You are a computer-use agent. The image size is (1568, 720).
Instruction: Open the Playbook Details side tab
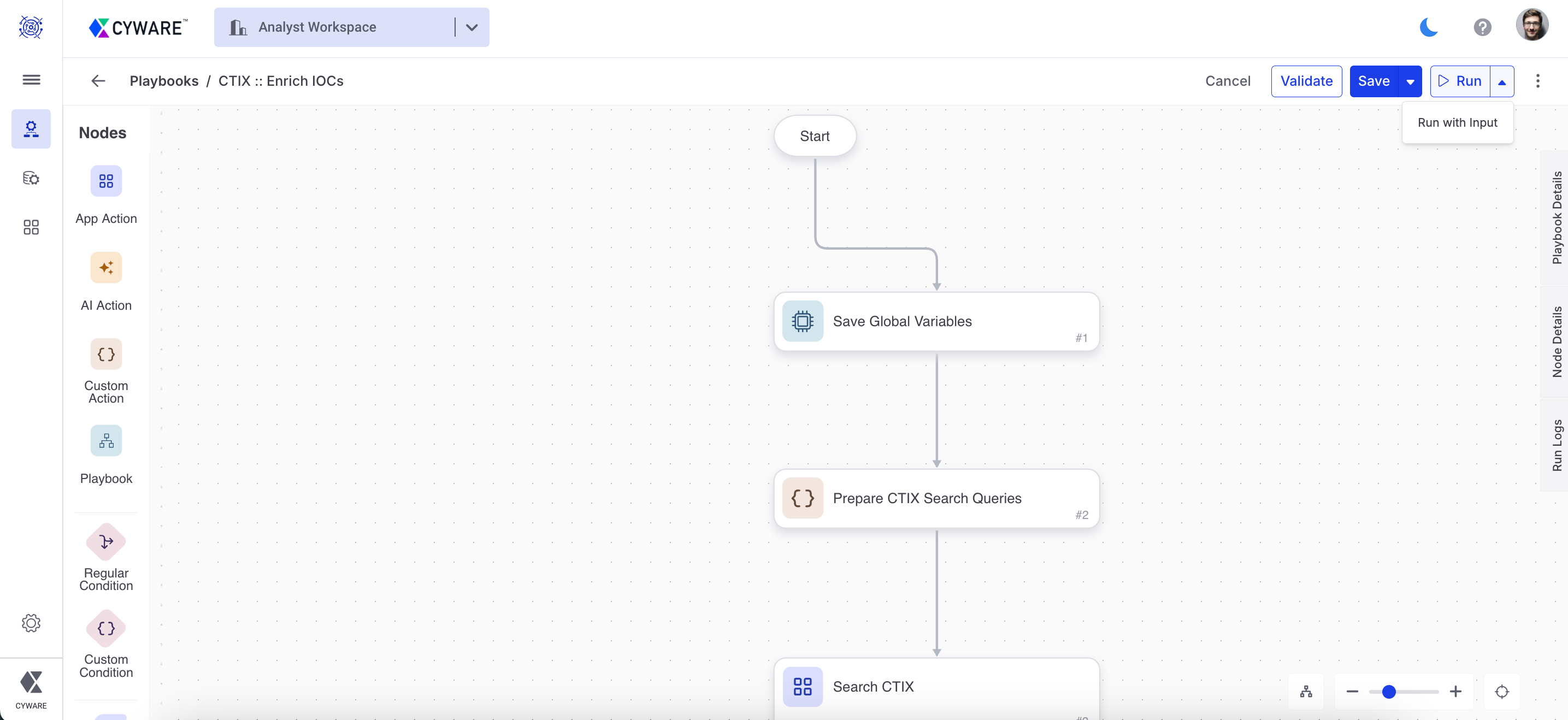point(1557,217)
